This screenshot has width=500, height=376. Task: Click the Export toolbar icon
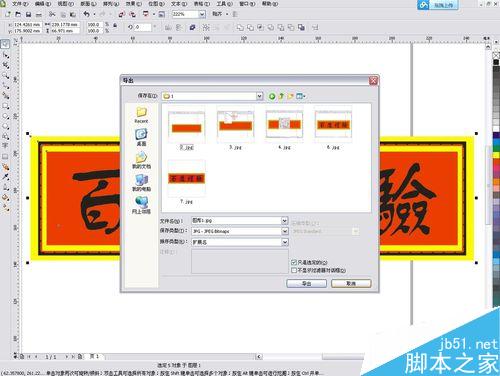click(x=132, y=14)
